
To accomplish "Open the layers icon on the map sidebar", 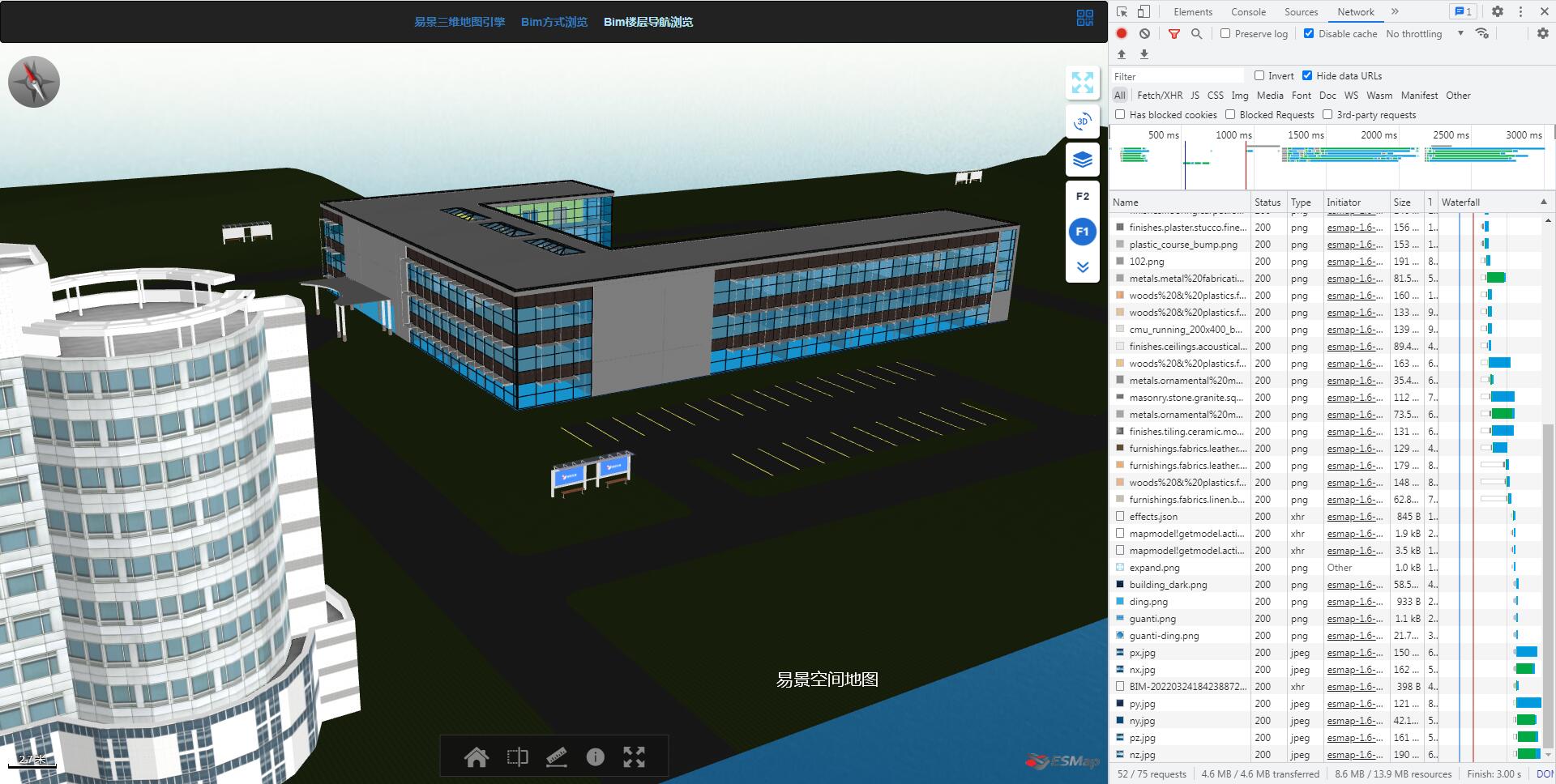I will coord(1082,160).
